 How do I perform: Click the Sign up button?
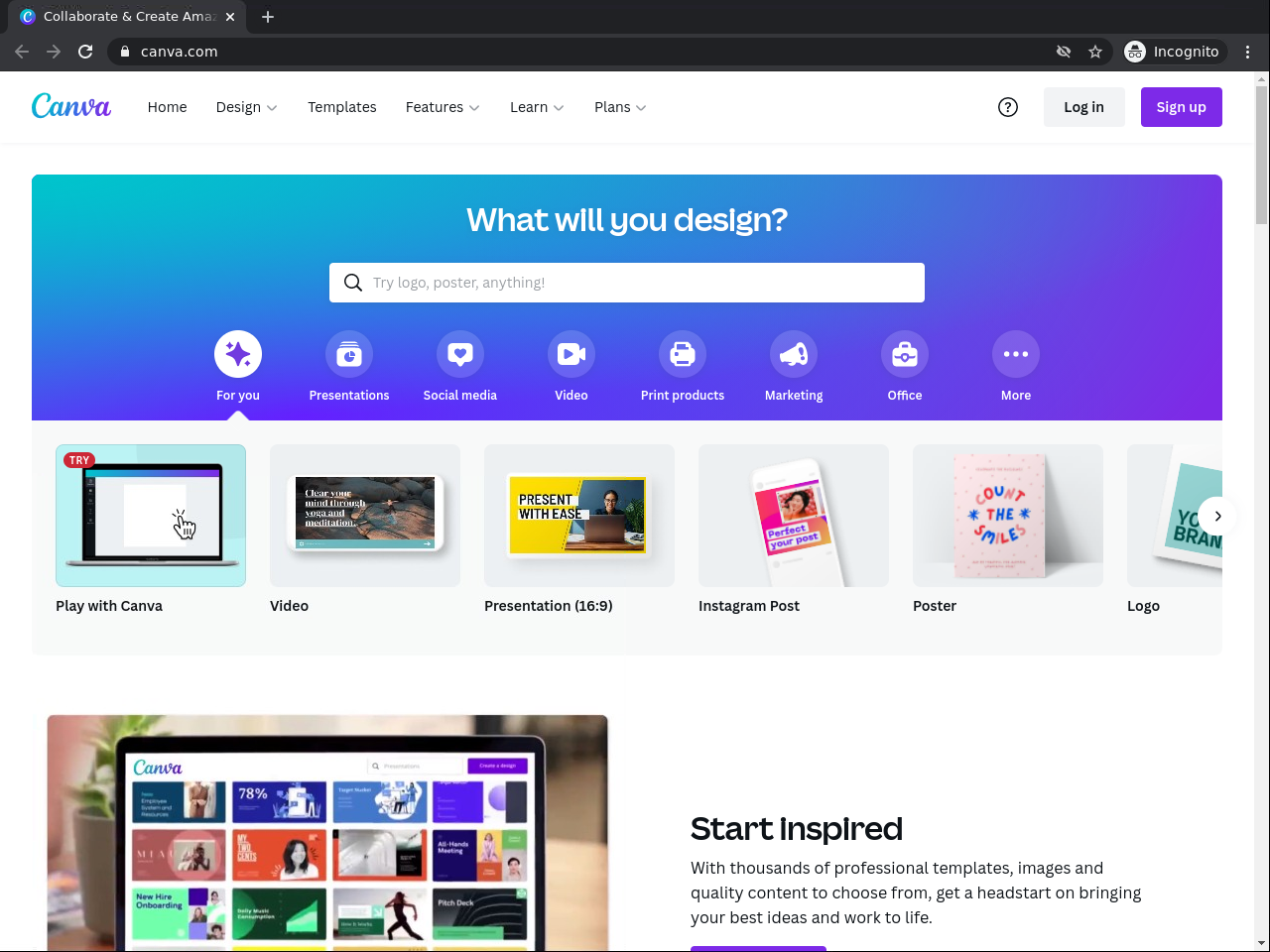[1182, 107]
